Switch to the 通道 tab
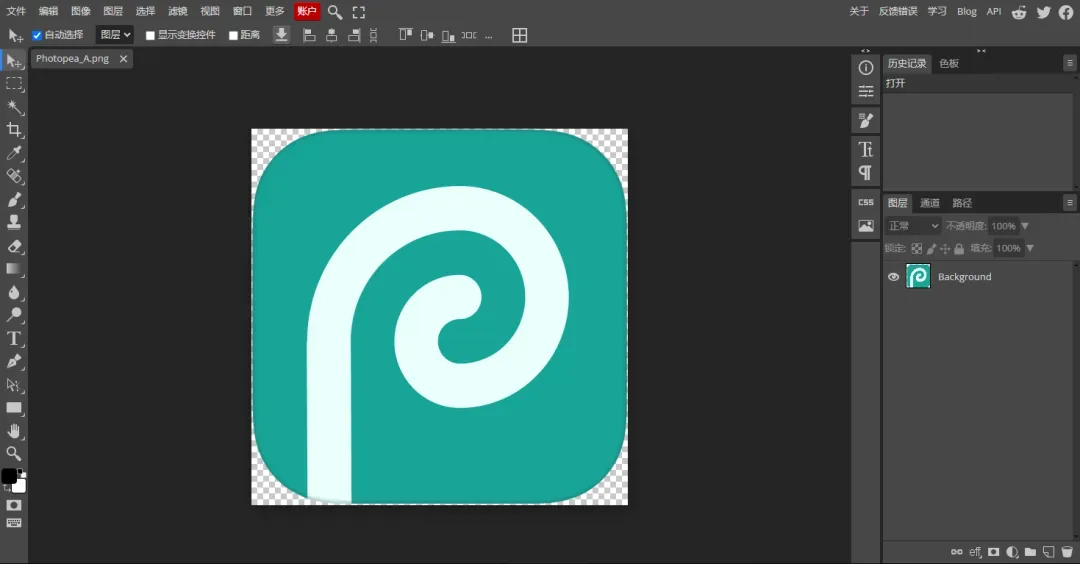This screenshot has height=564, width=1080. [x=930, y=202]
